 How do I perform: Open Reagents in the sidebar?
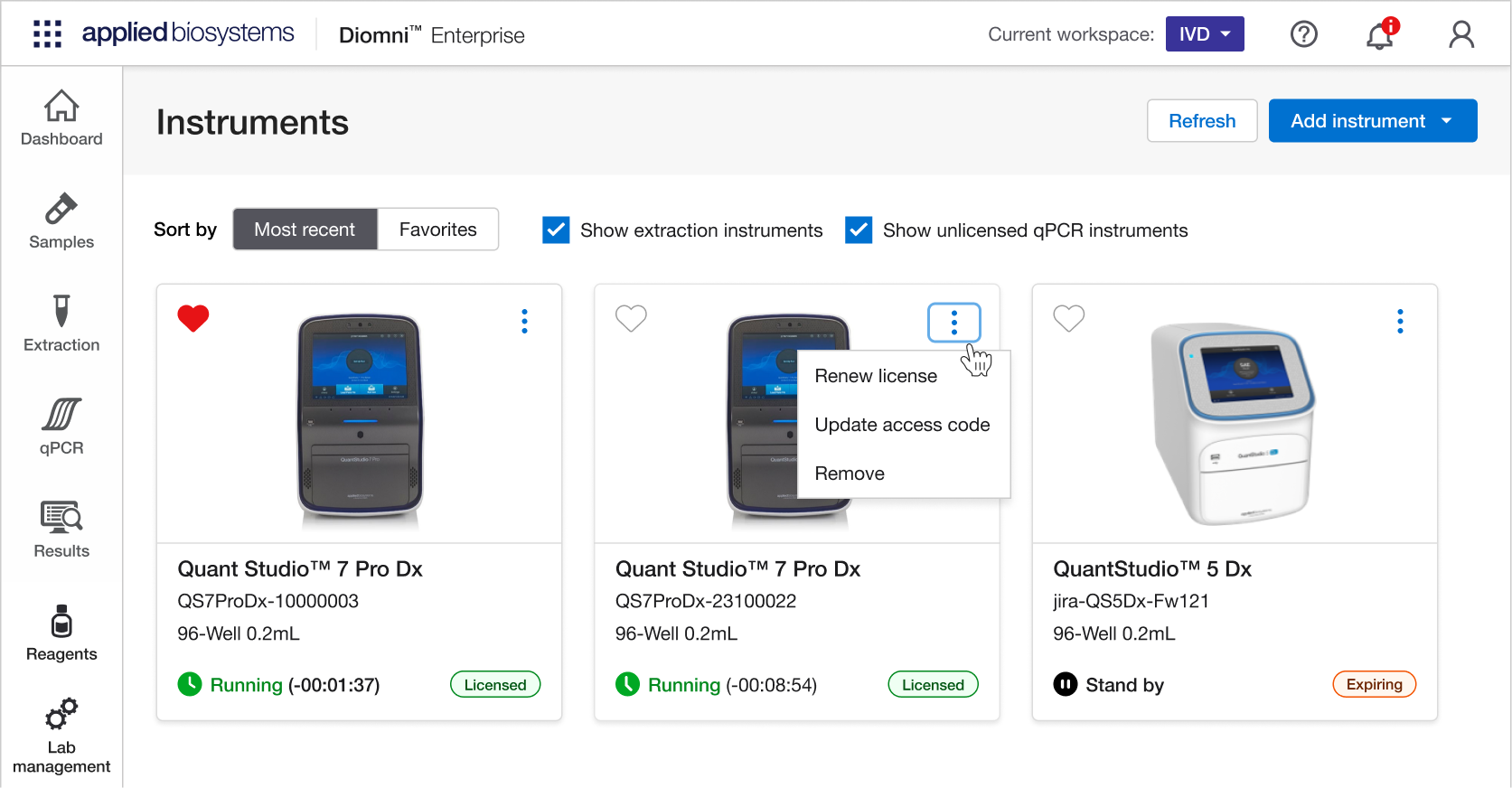pos(61,633)
